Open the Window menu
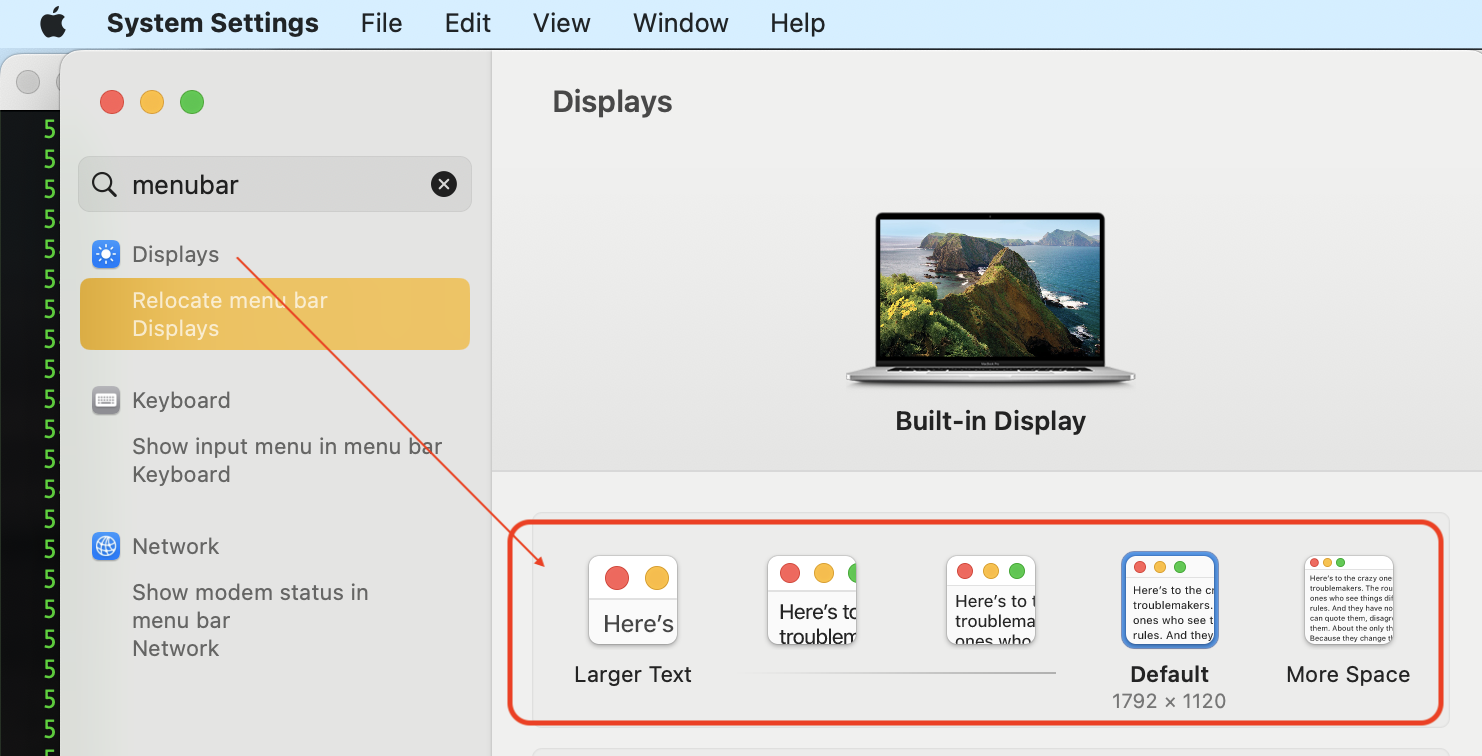Screen dimensions: 1482x756 tap(680, 22)
